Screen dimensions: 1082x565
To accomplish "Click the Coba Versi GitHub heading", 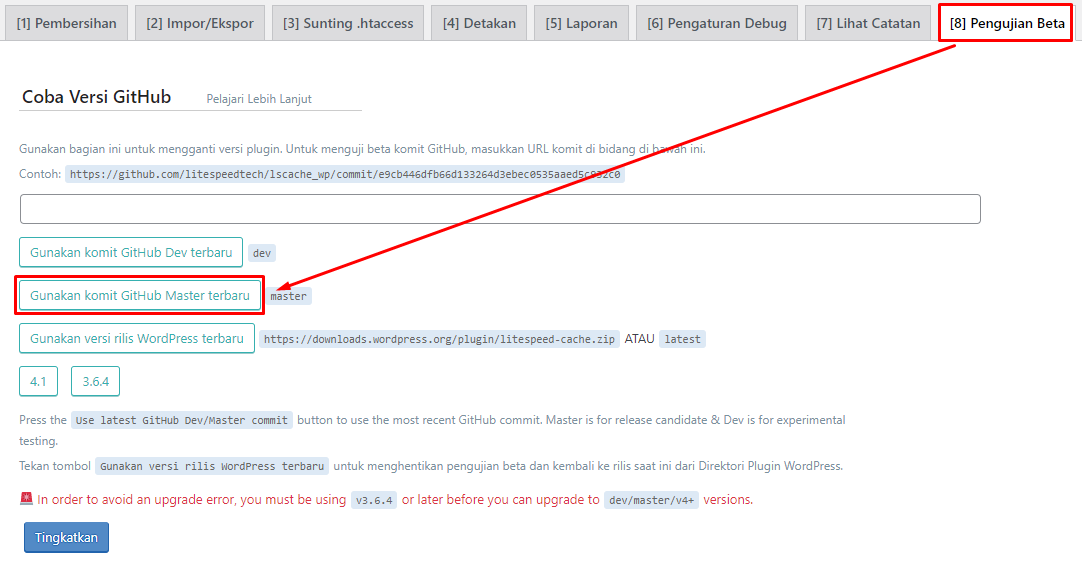I will 97,97.
